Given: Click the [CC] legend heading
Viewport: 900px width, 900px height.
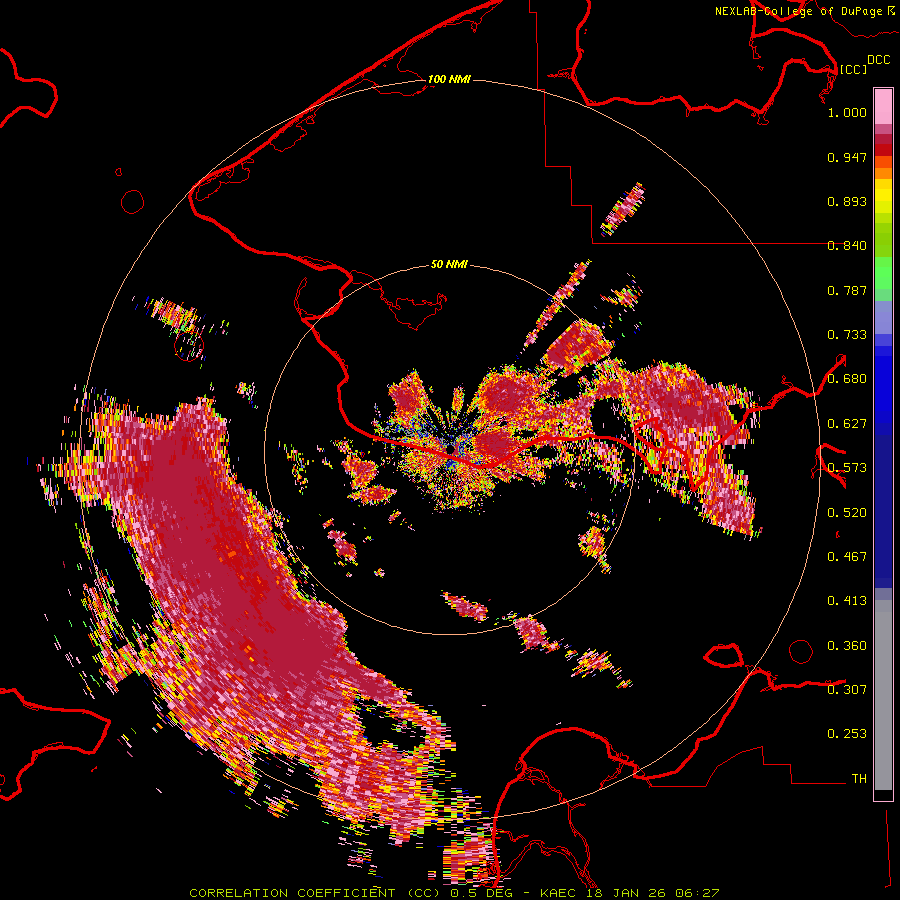Looking at the screenshot, I should [x=853, y=69].
